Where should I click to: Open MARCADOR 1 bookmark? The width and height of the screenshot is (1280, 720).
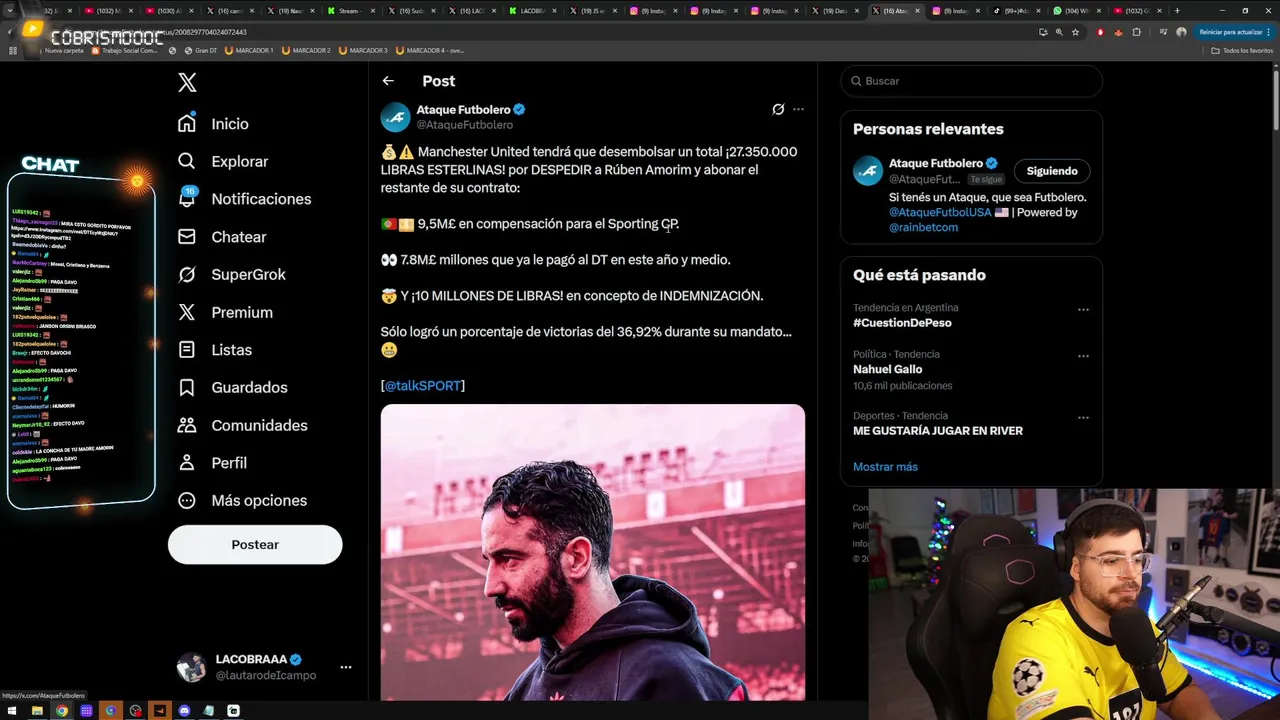[249, 50]
